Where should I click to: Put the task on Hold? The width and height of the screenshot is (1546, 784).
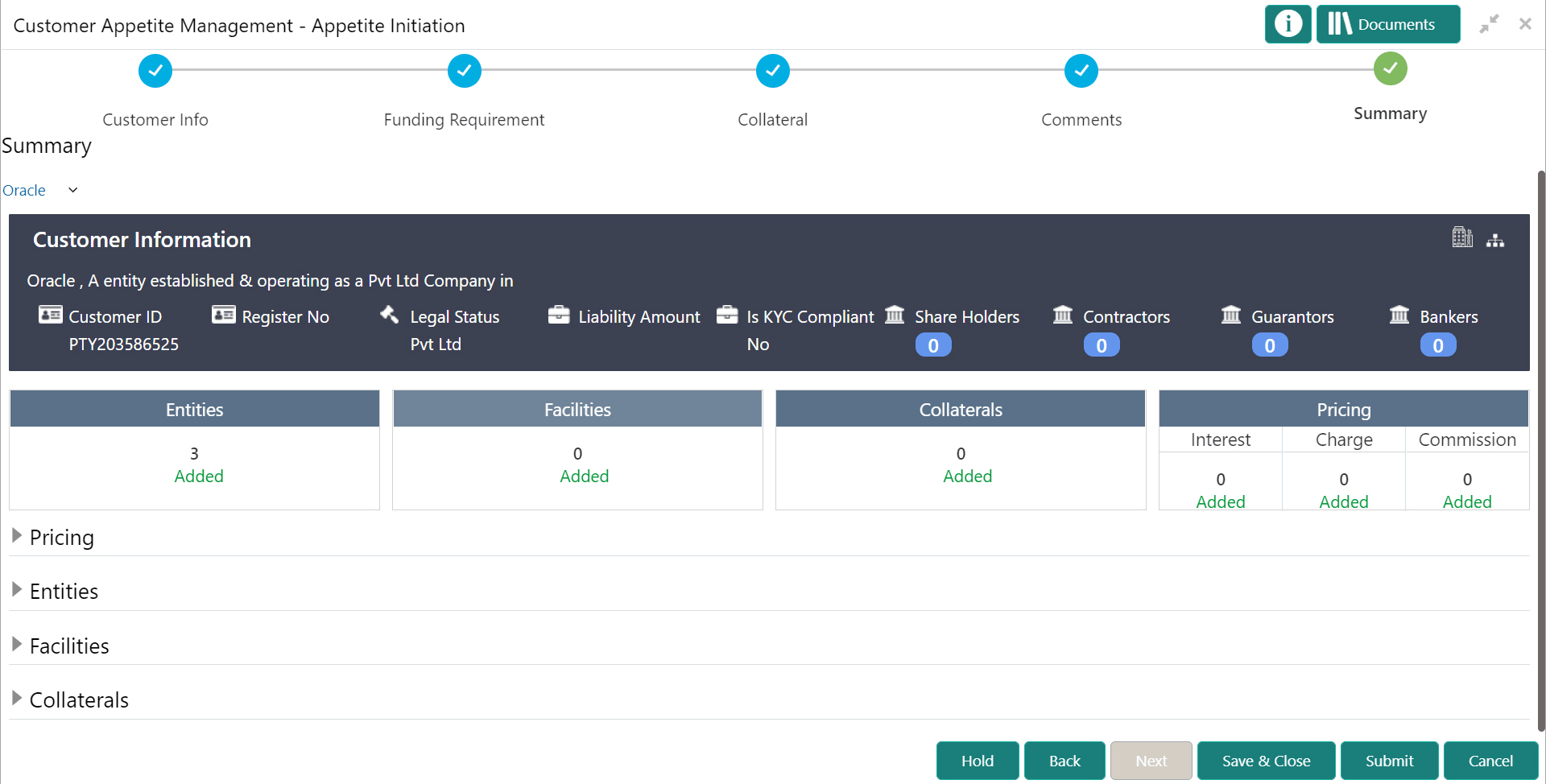977,760
